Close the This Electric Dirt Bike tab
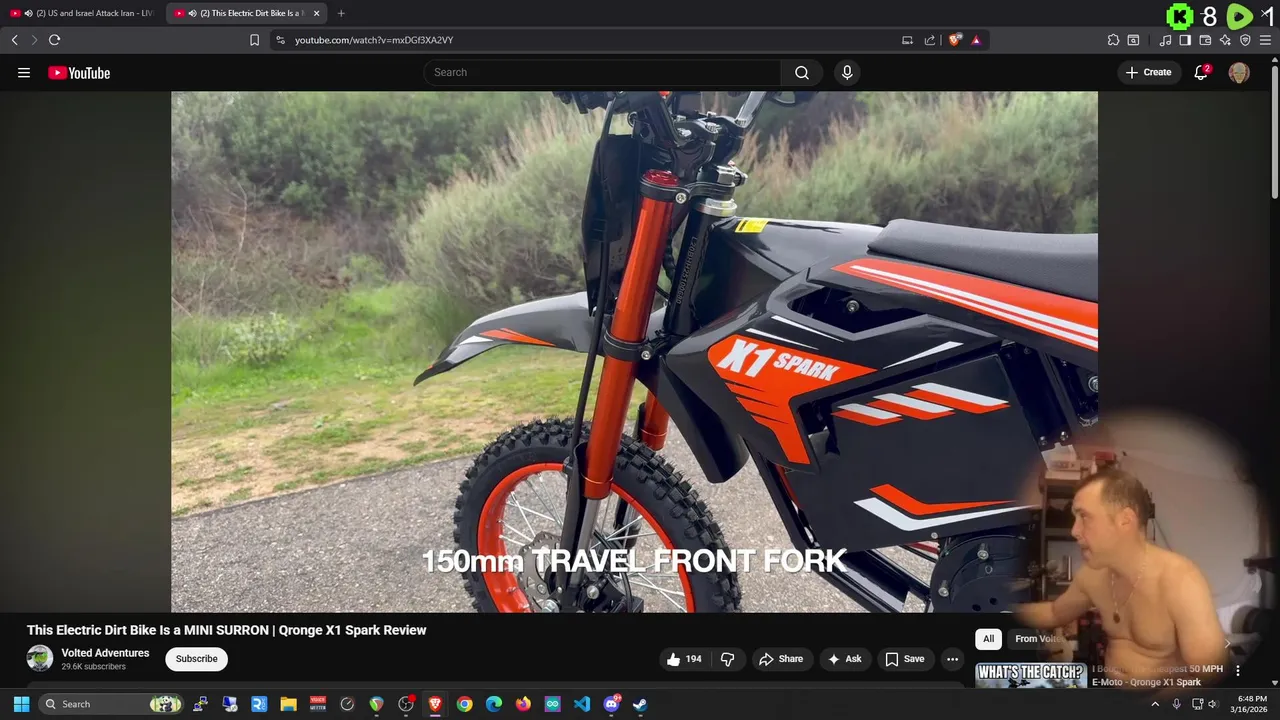Screen dimensions: 1280x720 pyautogui.click(x=316, y=13)
